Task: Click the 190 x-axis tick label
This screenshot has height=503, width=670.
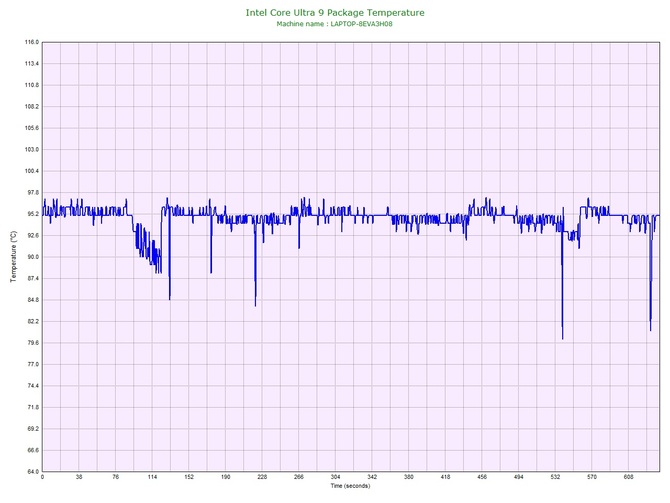Action: (226, 477)
